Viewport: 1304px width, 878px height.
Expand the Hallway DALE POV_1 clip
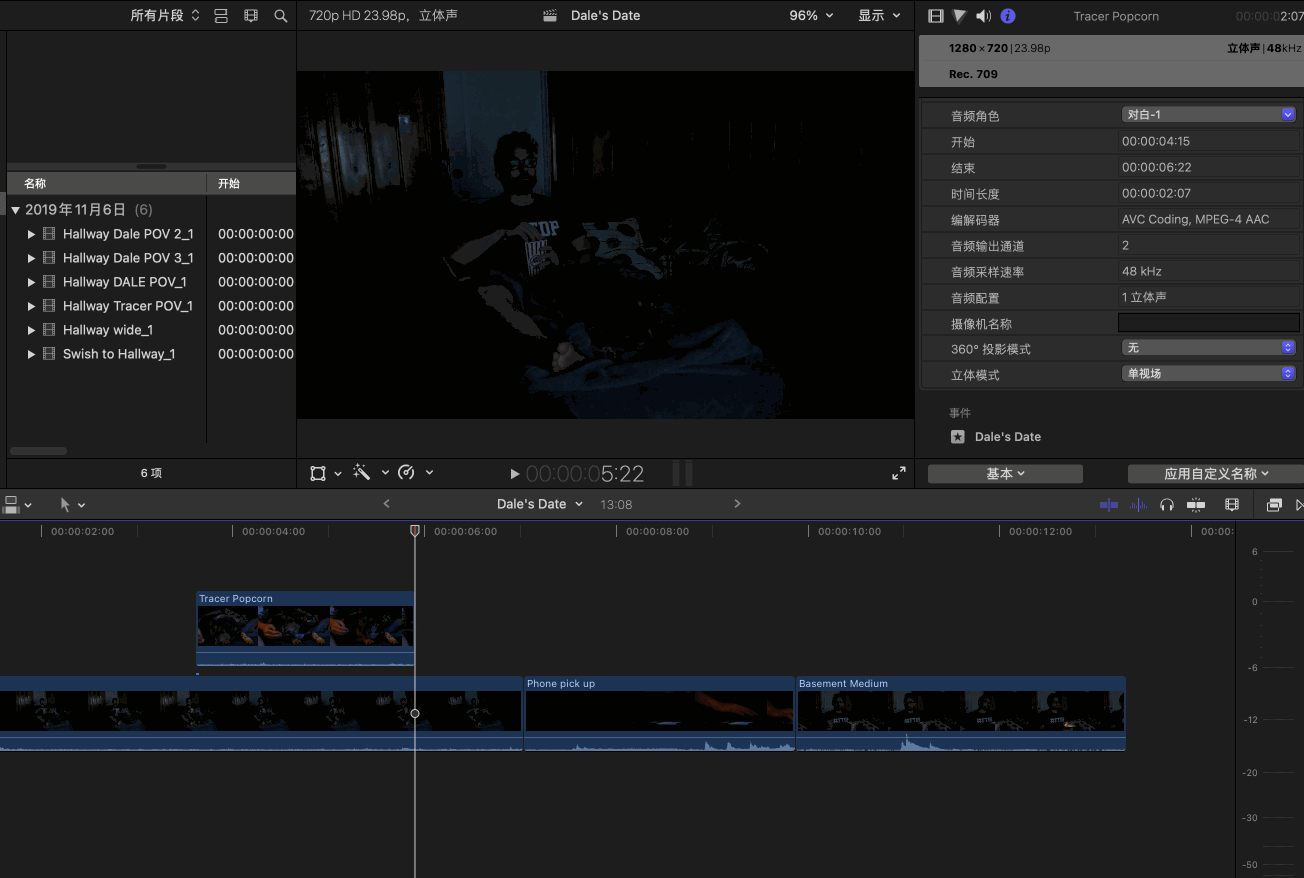31,282
